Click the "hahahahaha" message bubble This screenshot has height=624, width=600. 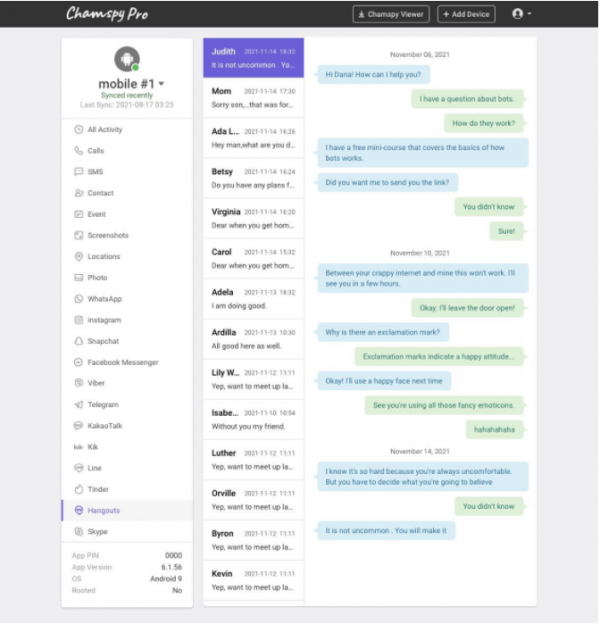point(495,429)
